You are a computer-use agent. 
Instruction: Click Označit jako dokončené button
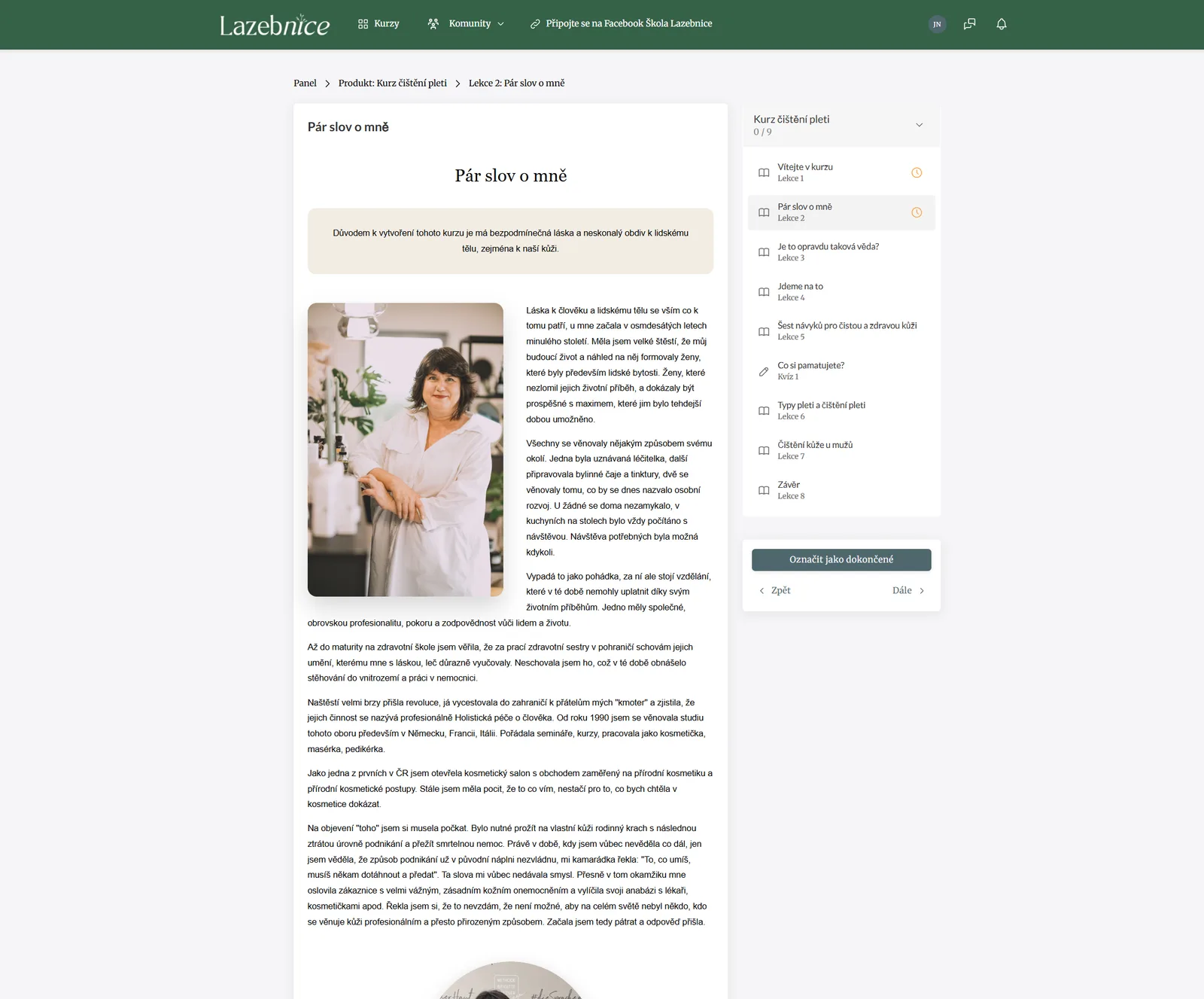[x=841, y=559]
